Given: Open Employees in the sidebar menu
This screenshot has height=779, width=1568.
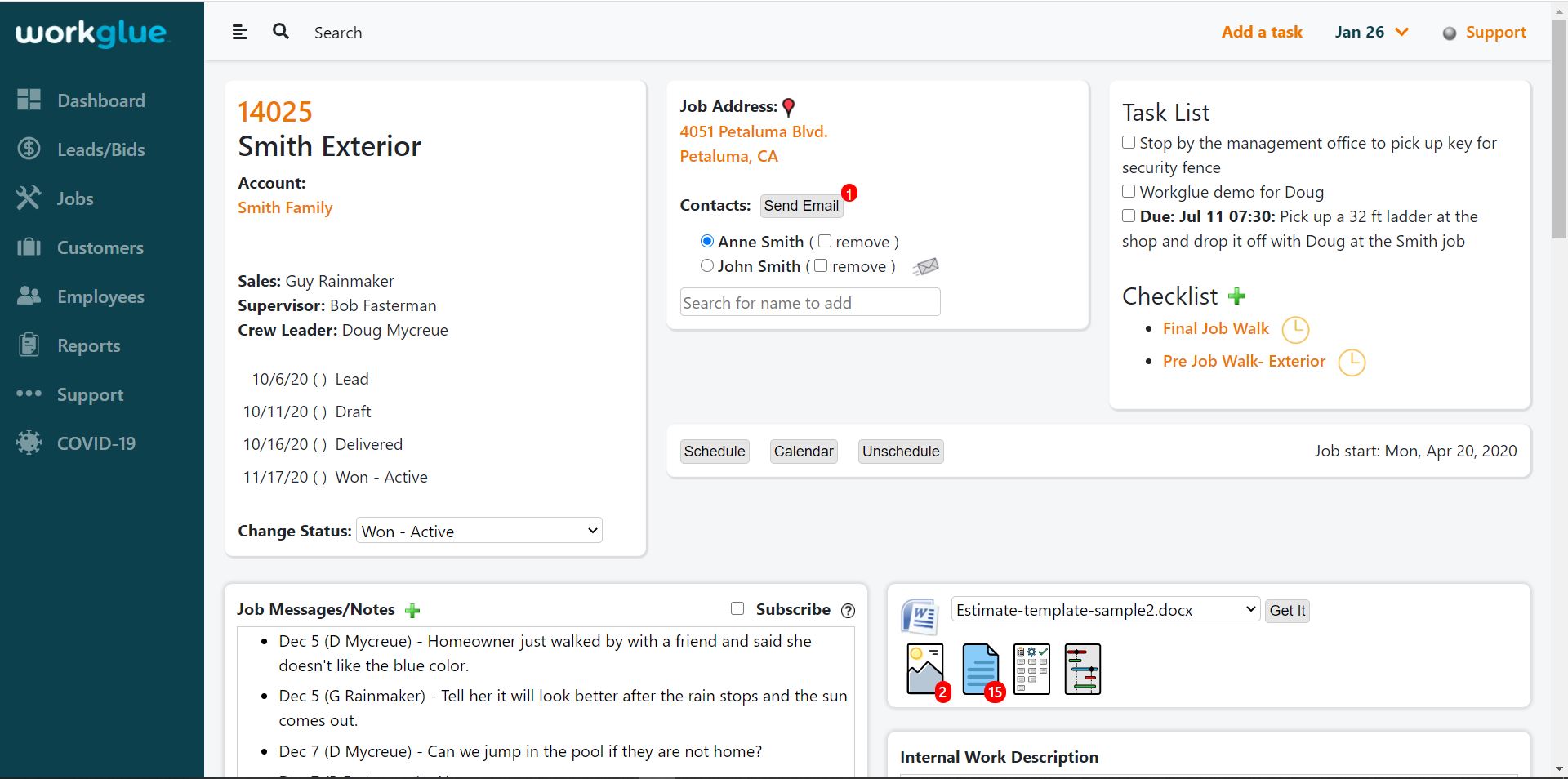Looking at the screenshot, I should pyautogui.click(x=100, y=296).
